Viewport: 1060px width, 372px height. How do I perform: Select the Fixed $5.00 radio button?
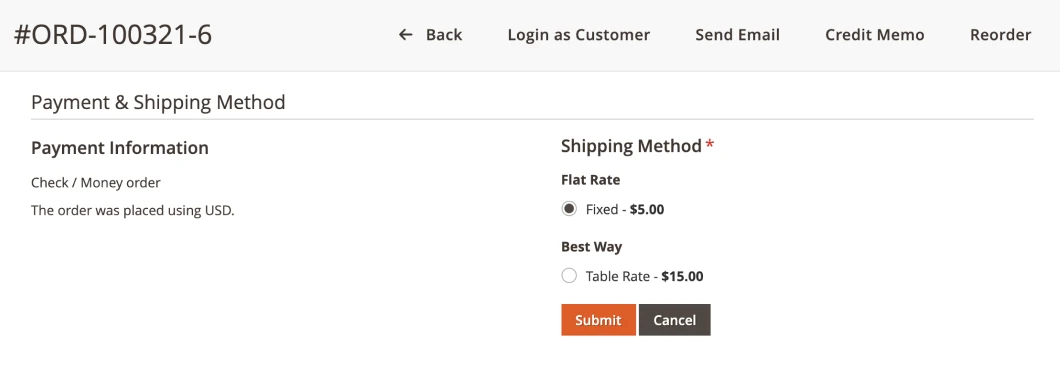coord(569,209)
